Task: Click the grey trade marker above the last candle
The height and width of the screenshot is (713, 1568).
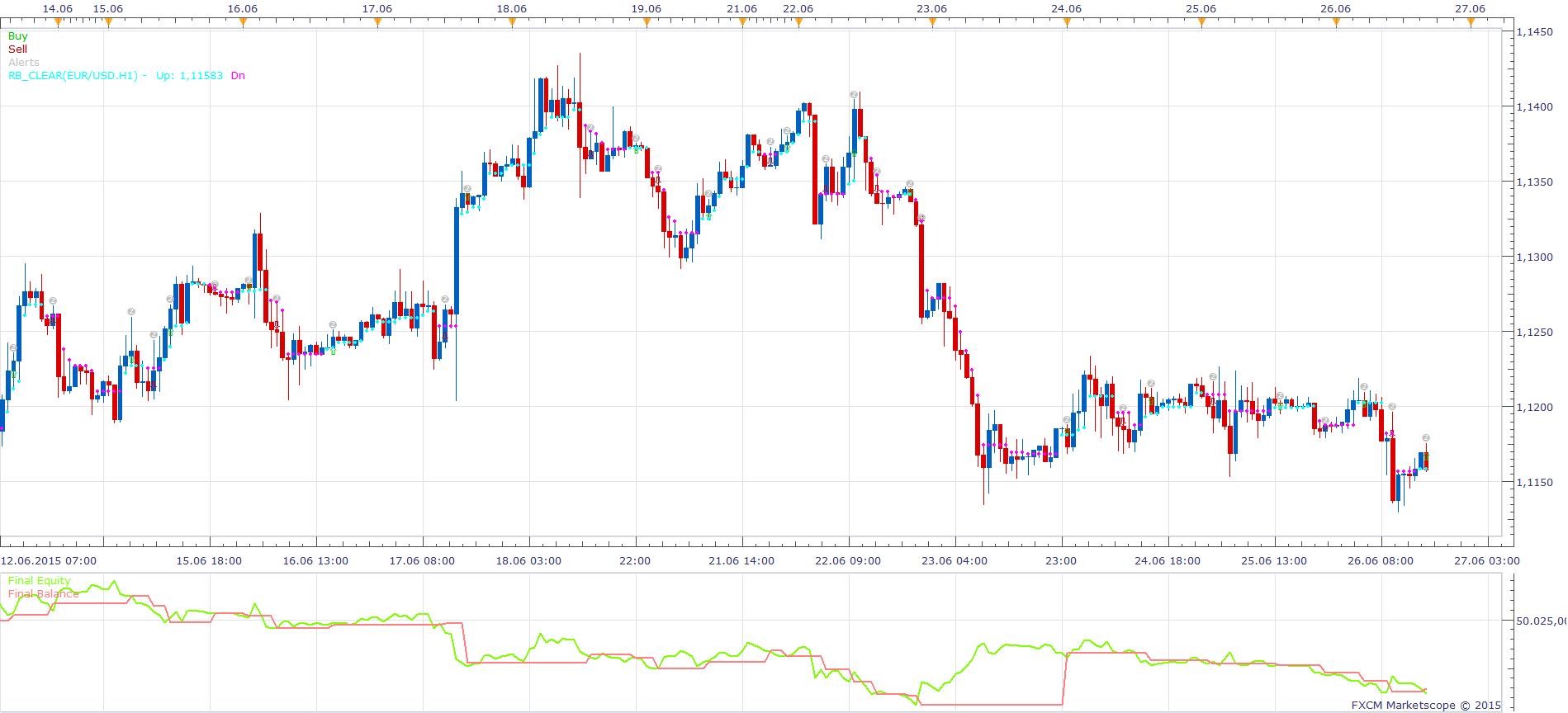Action: point(1426,438)
